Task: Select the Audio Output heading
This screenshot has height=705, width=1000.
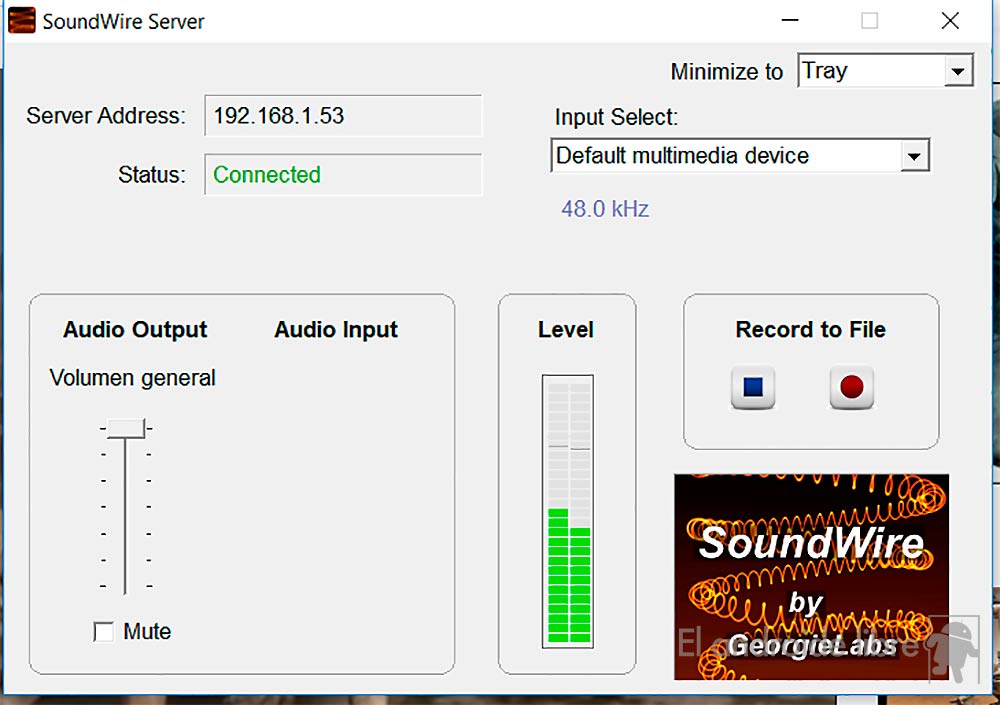Action: coord(135,330)
